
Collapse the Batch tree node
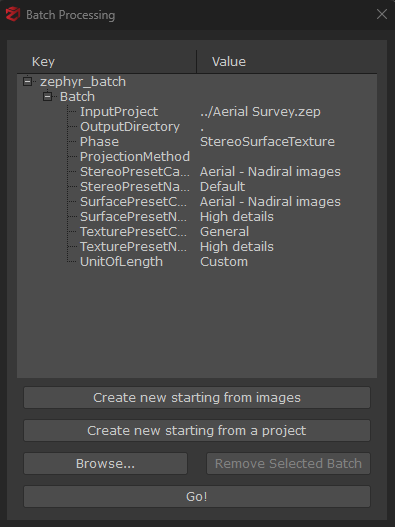[47, 97]
